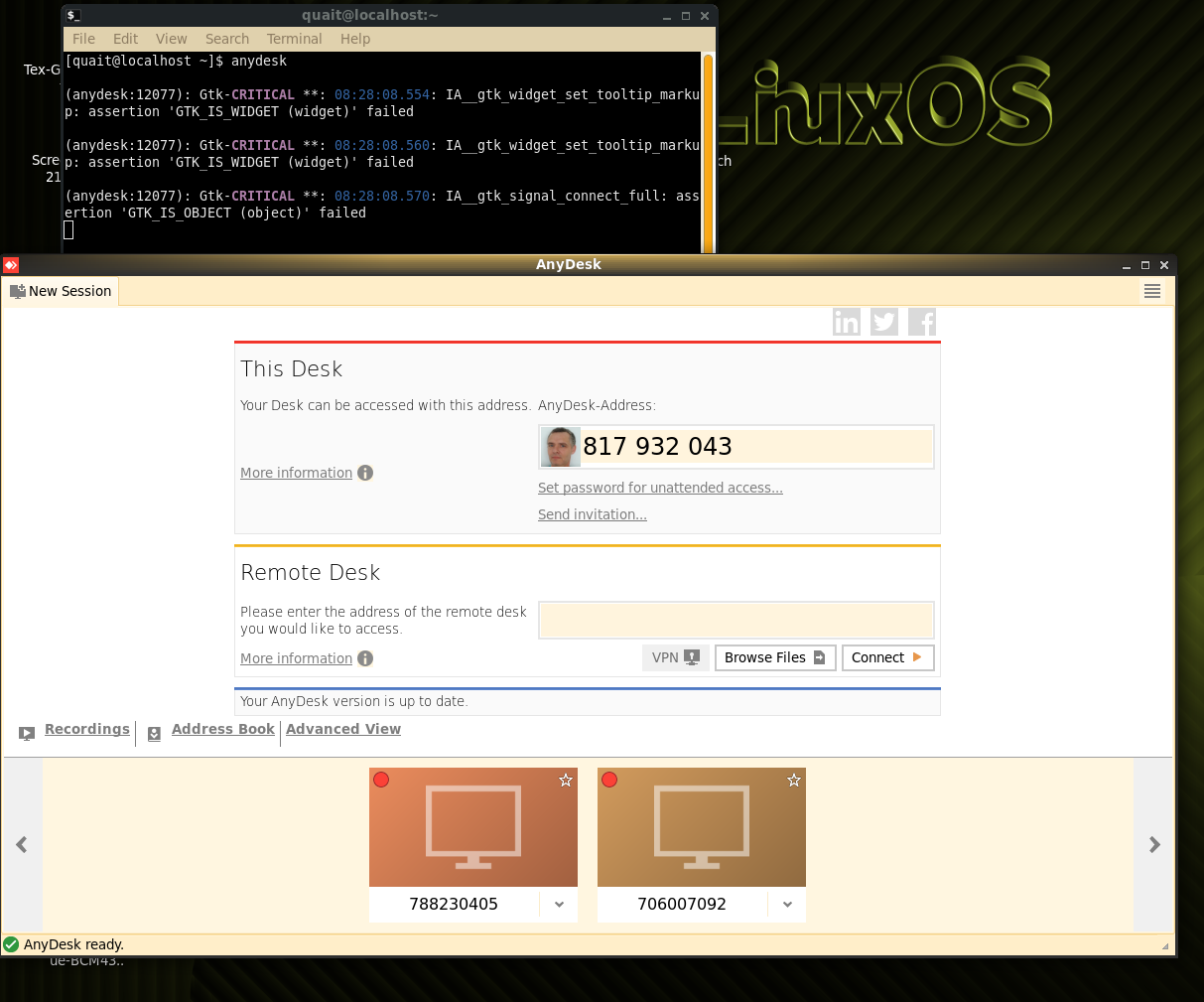Open the AnyDesk hamburger menu
The height and width of the screenshot is (1002, 1204).
coord(1151,291)
